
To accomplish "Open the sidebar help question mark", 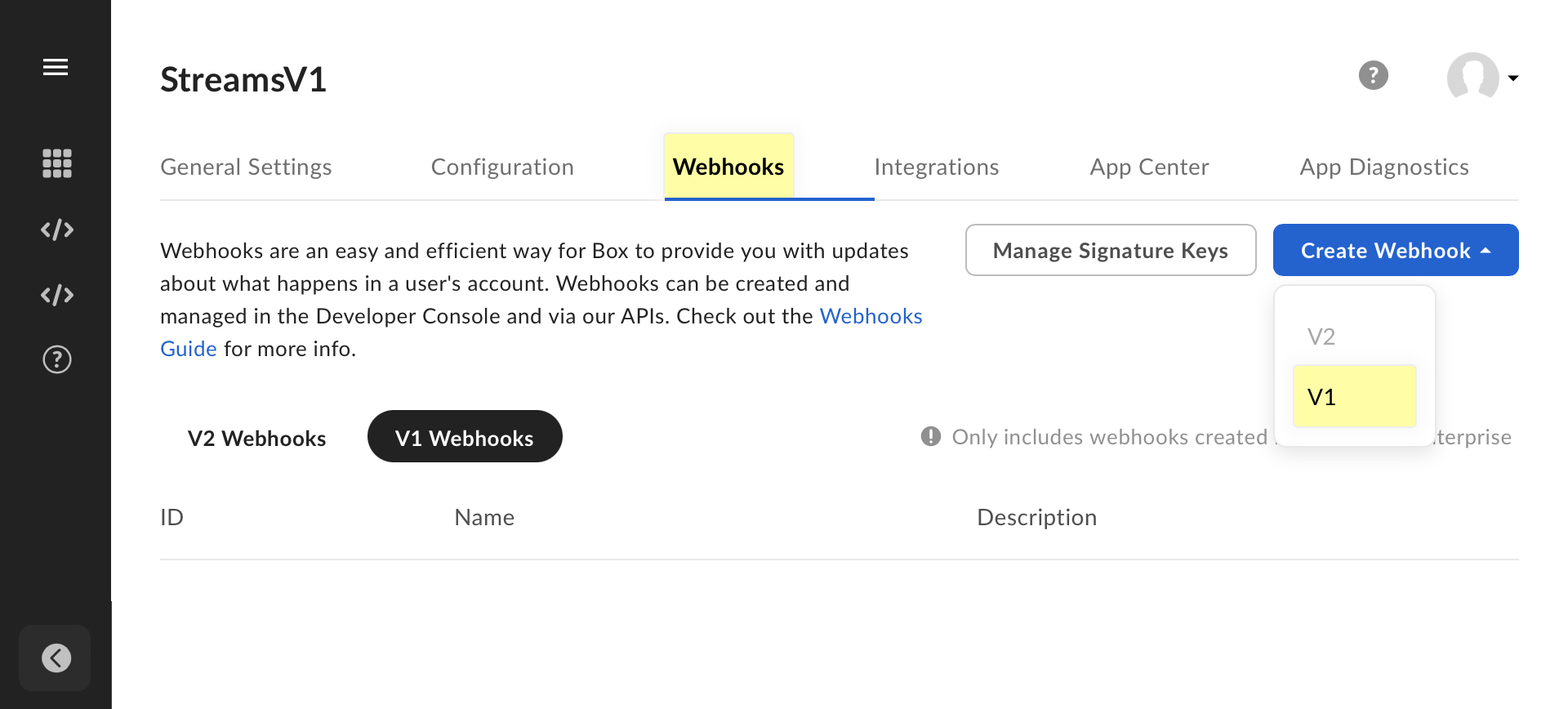I will tap(57, 359).
